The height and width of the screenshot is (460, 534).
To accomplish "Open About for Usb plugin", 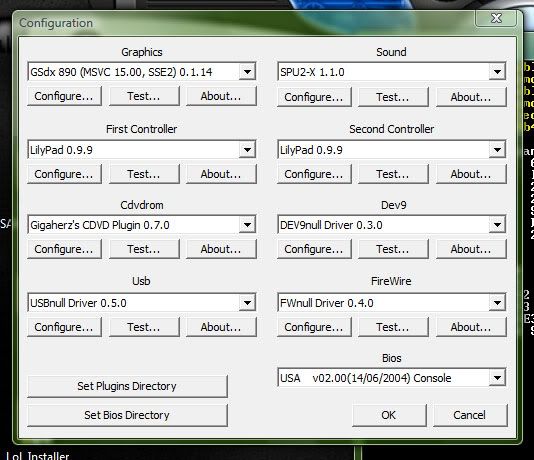I will pyautogui.click(x=221, y=327).
